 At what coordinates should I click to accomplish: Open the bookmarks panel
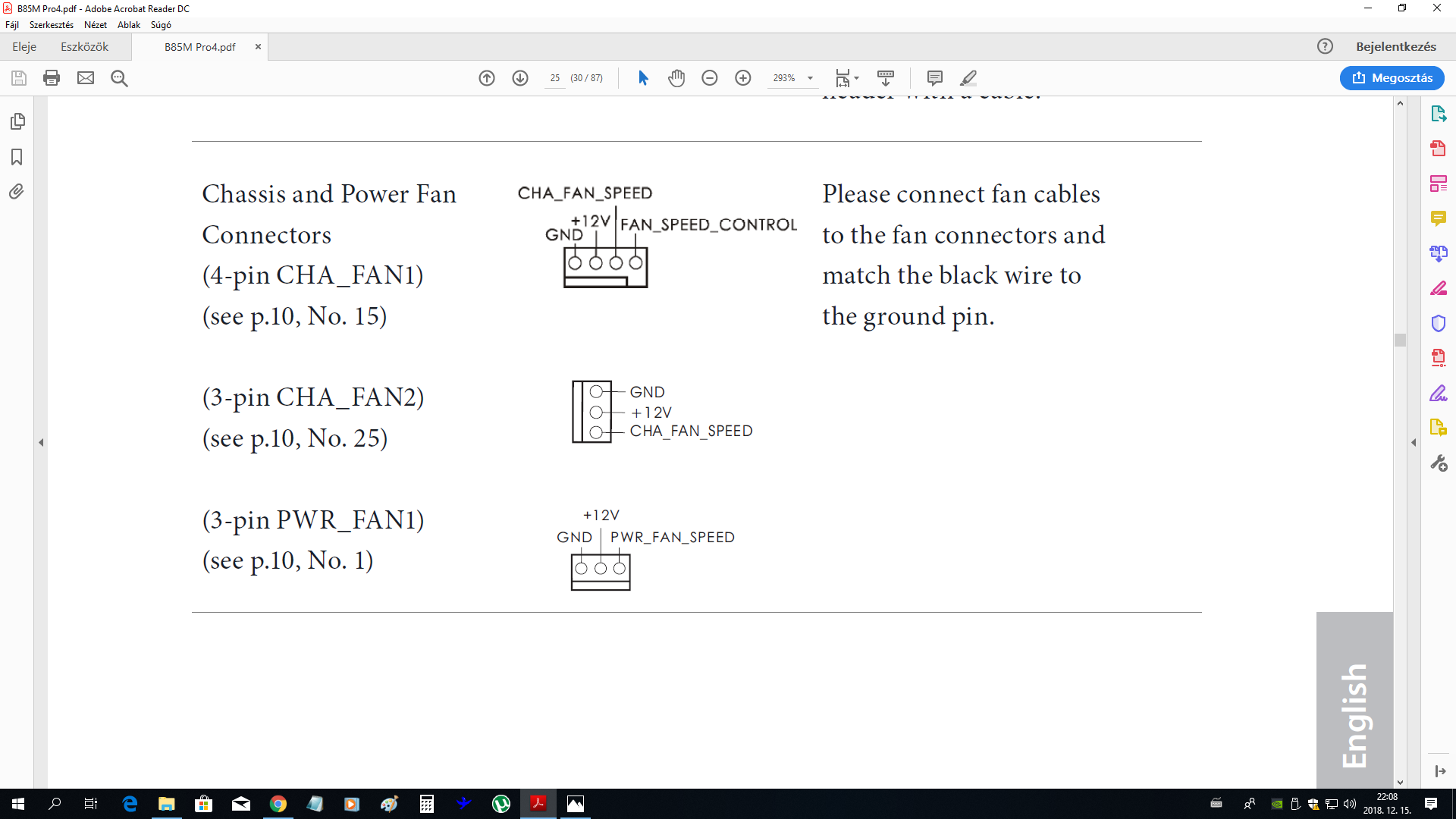point(17,157)
